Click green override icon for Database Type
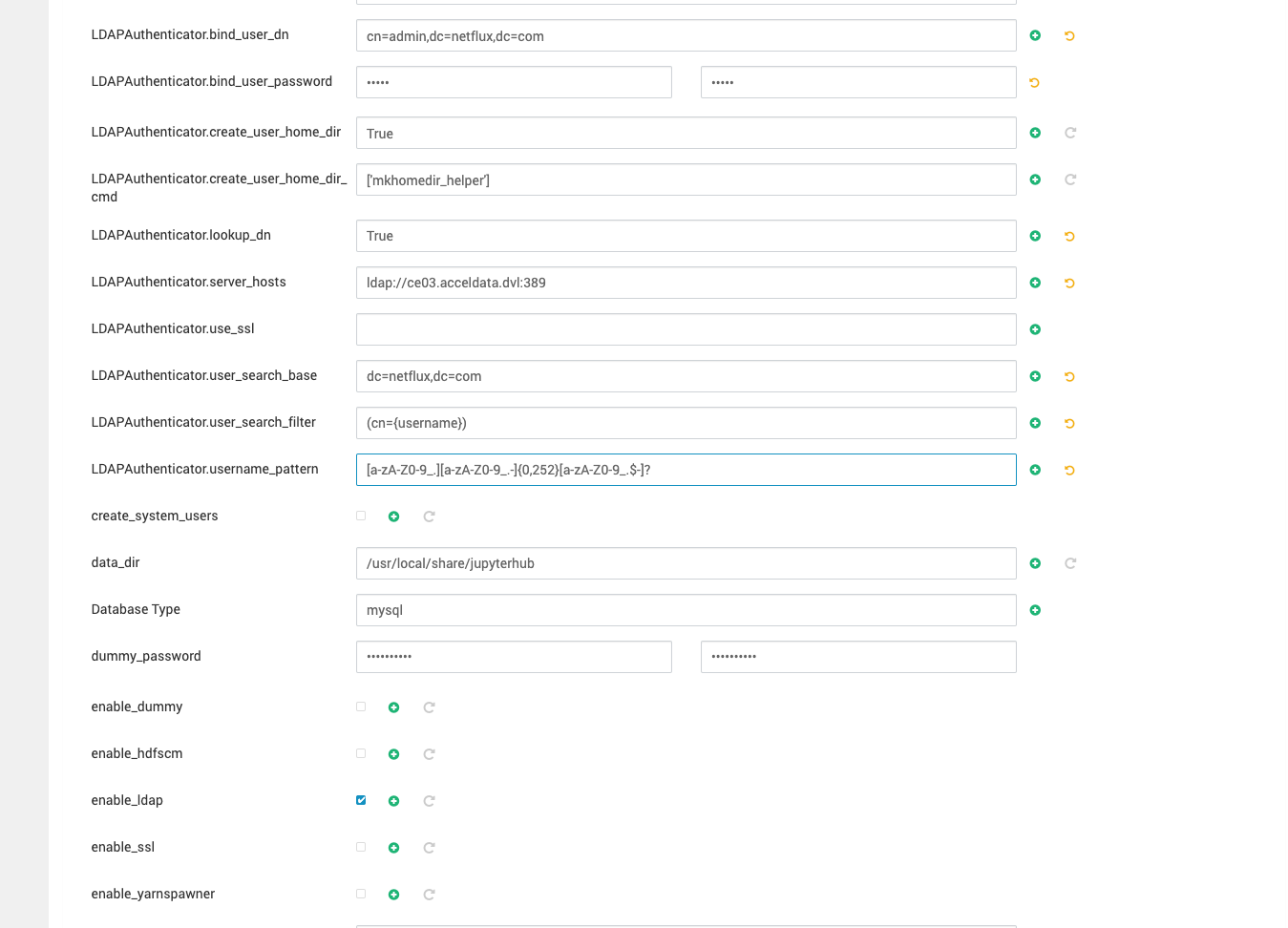This screenshot has width=1288, height=928. [1035, 610]
